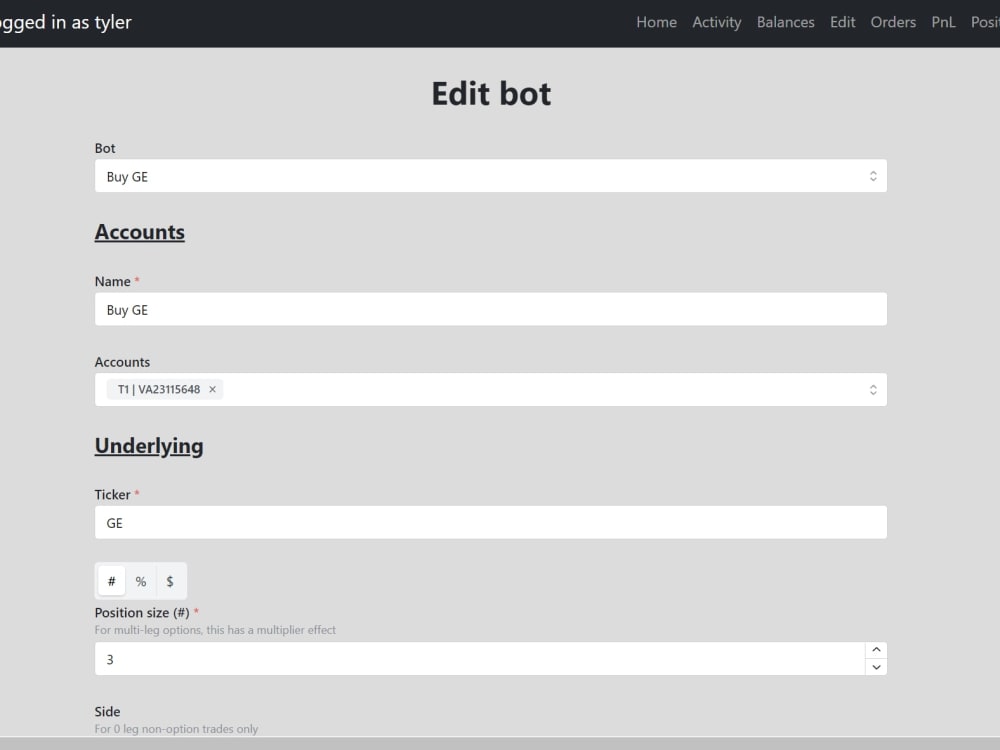Open the Home page from the navbar

tap(656, 22)
